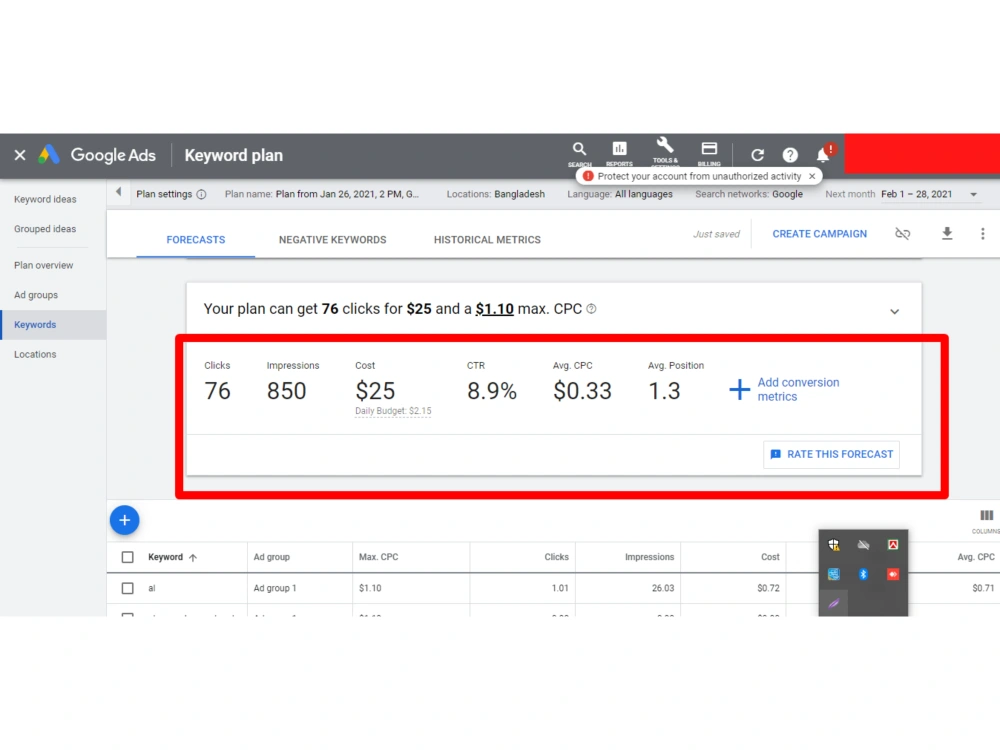This screenshot has height=750, width=1000.
Task: Open Grouped ideas in sidebar
Action: pyautogui.click(x=45, y=229)
